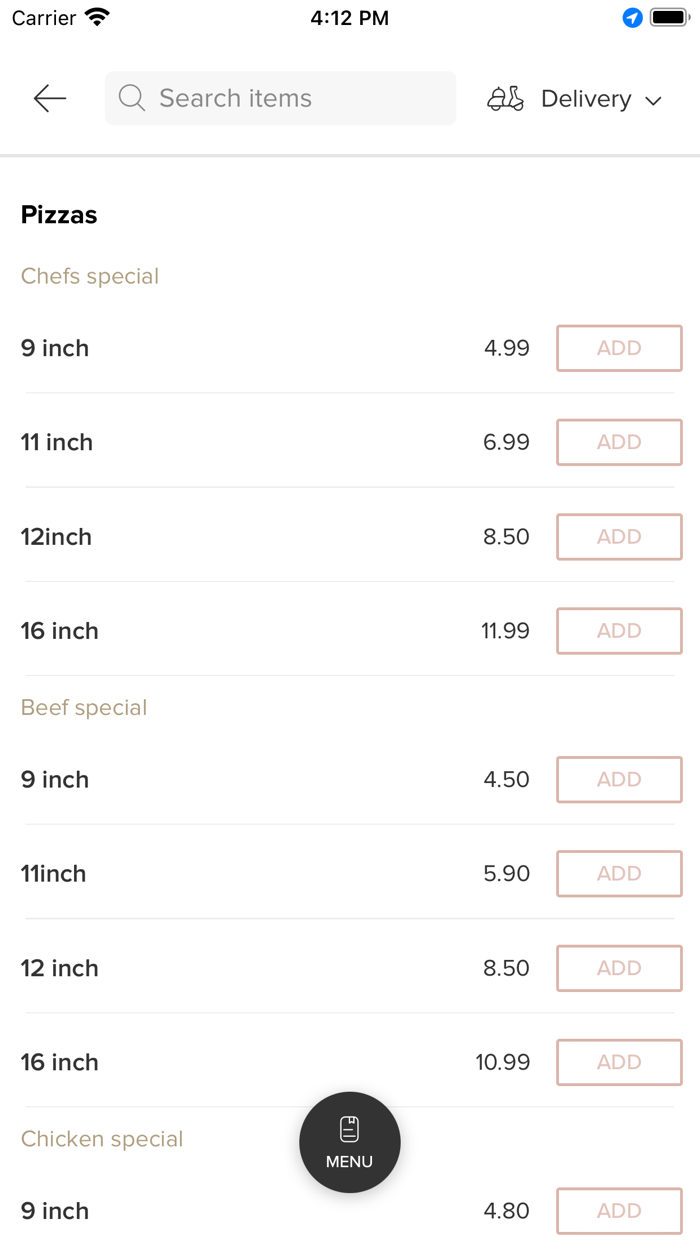Viewport: 700px width, 1244px height.
Task: Add Chefs special 11 inch pizza
Action: (x=619, y=442)
